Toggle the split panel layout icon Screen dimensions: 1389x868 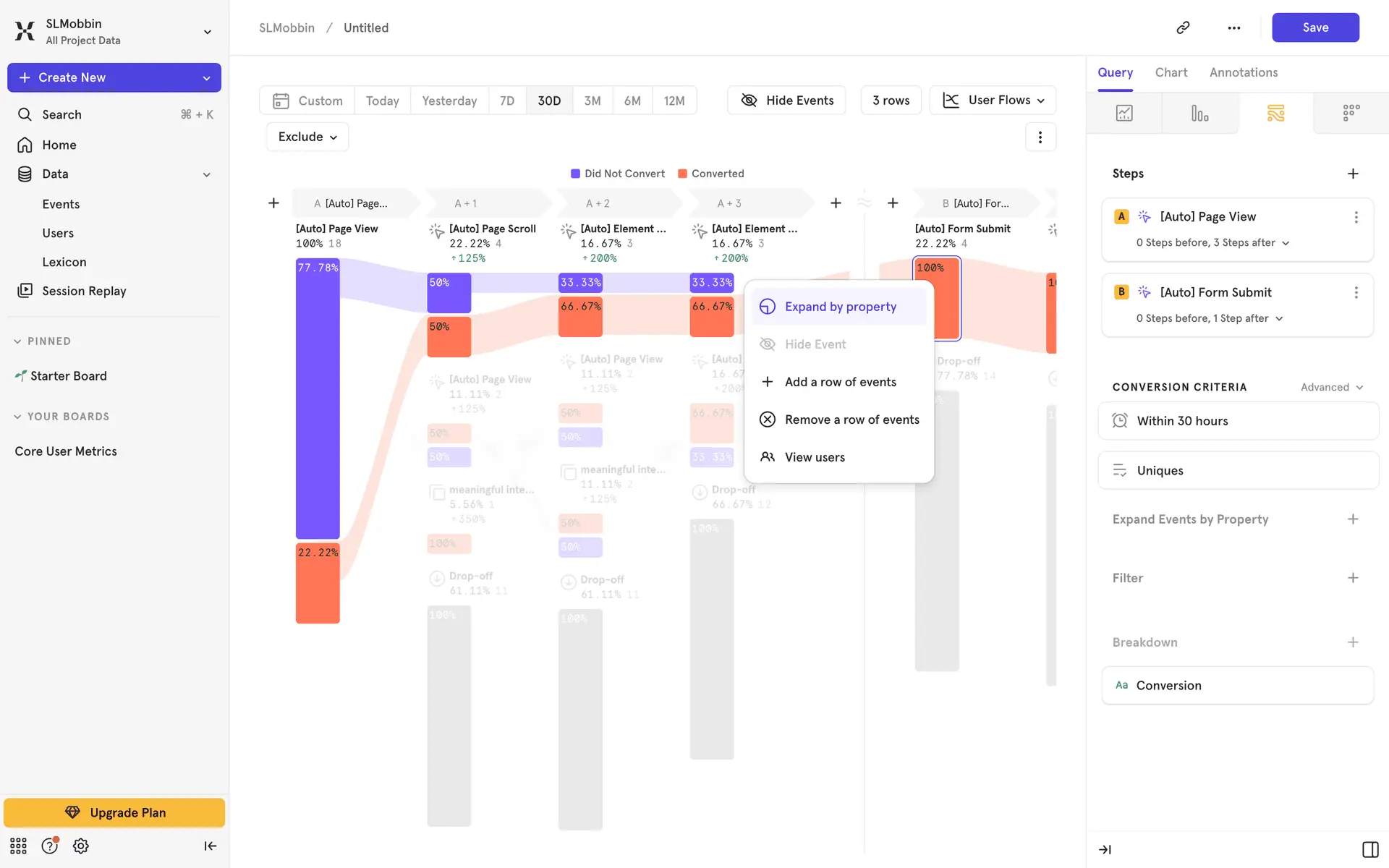pos(1369,849)
